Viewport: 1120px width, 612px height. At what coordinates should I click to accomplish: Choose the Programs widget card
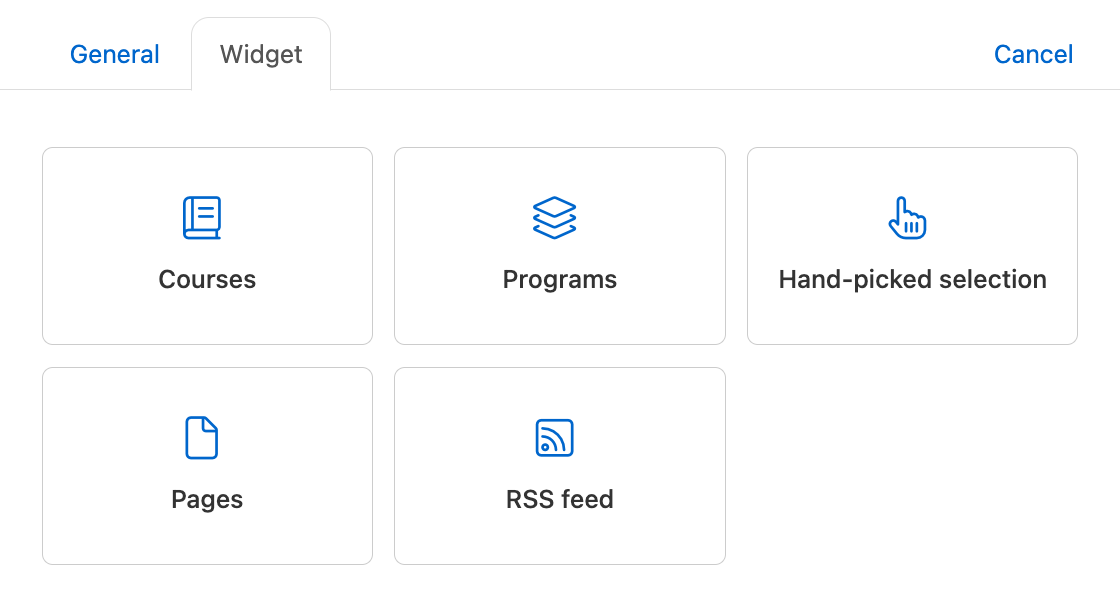click(x=559, y=246)
